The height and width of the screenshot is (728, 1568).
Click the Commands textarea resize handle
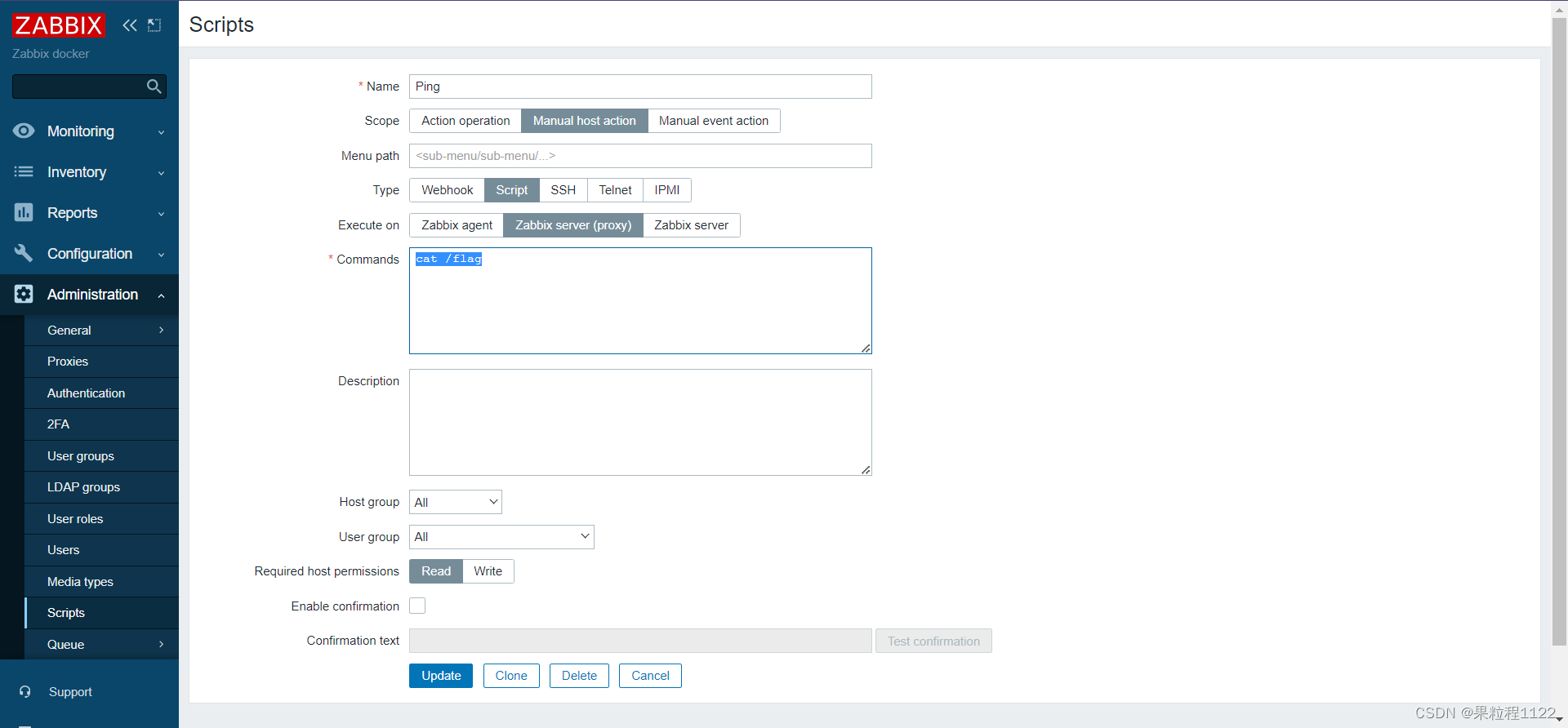(x=866, y=348)
